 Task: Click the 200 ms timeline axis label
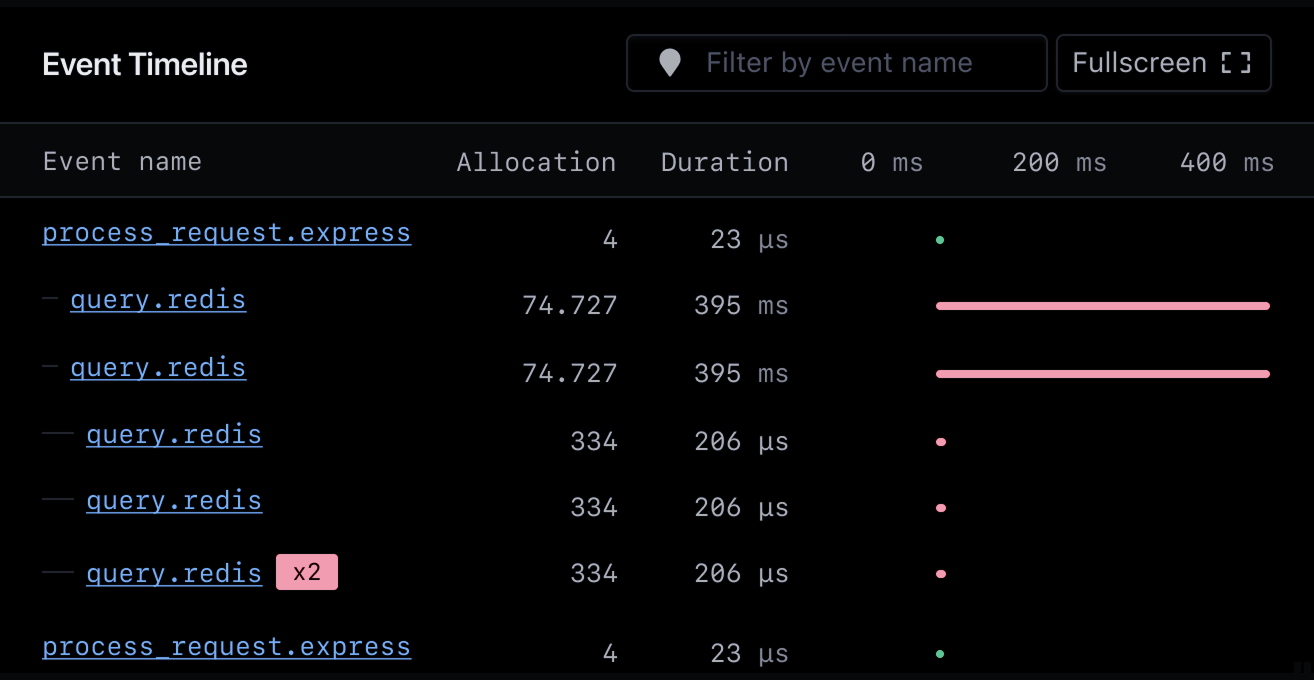[1059, 162]
